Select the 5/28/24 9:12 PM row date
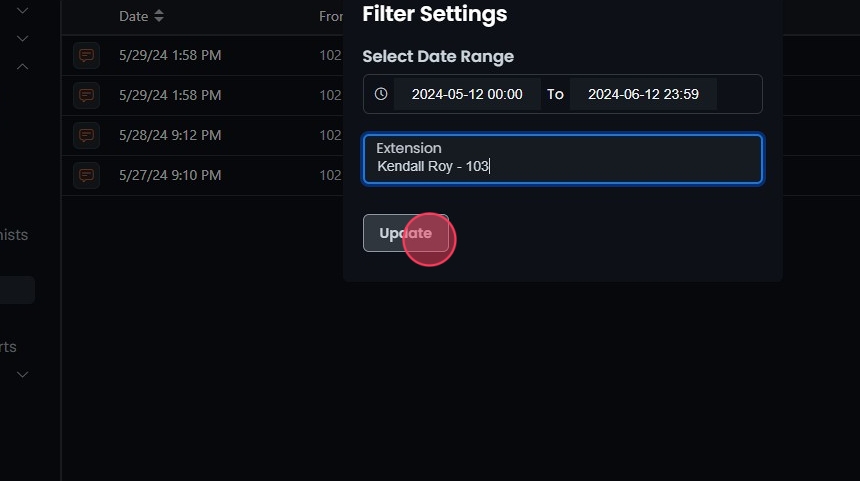 click(x=169, y=135)
